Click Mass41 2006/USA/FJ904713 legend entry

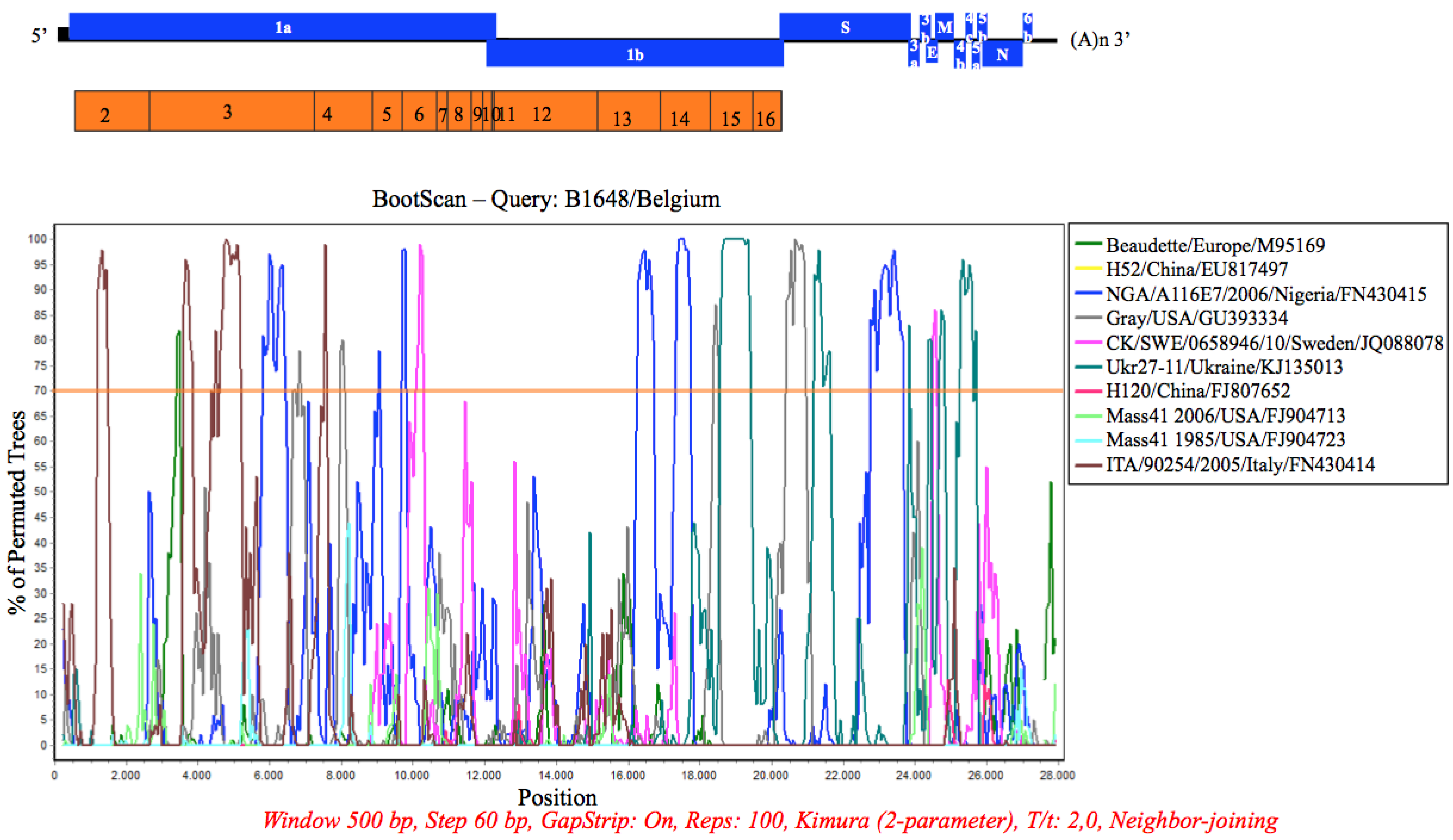[x=1225, y=416]
